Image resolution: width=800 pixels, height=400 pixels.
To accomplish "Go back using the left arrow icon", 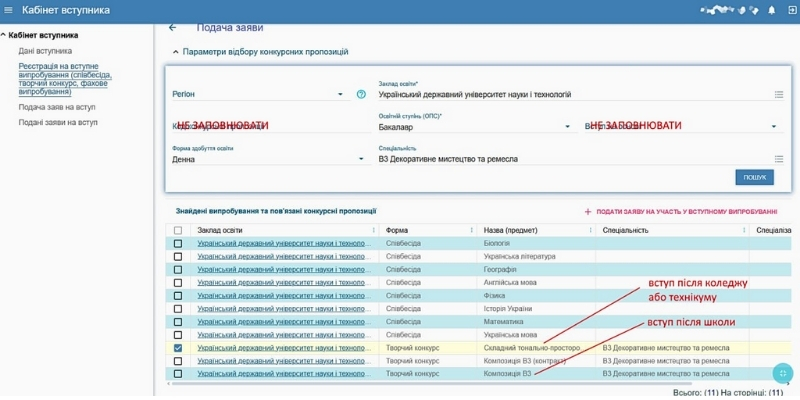I will click(x=172, y=28).
